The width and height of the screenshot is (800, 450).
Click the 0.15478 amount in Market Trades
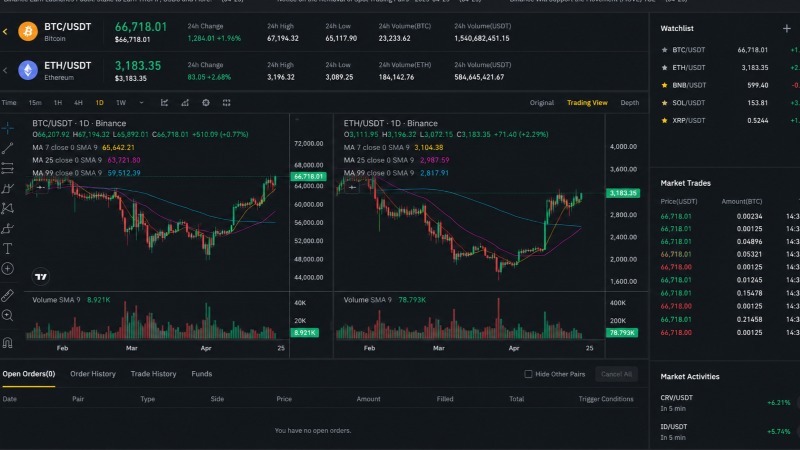point(749,293)
